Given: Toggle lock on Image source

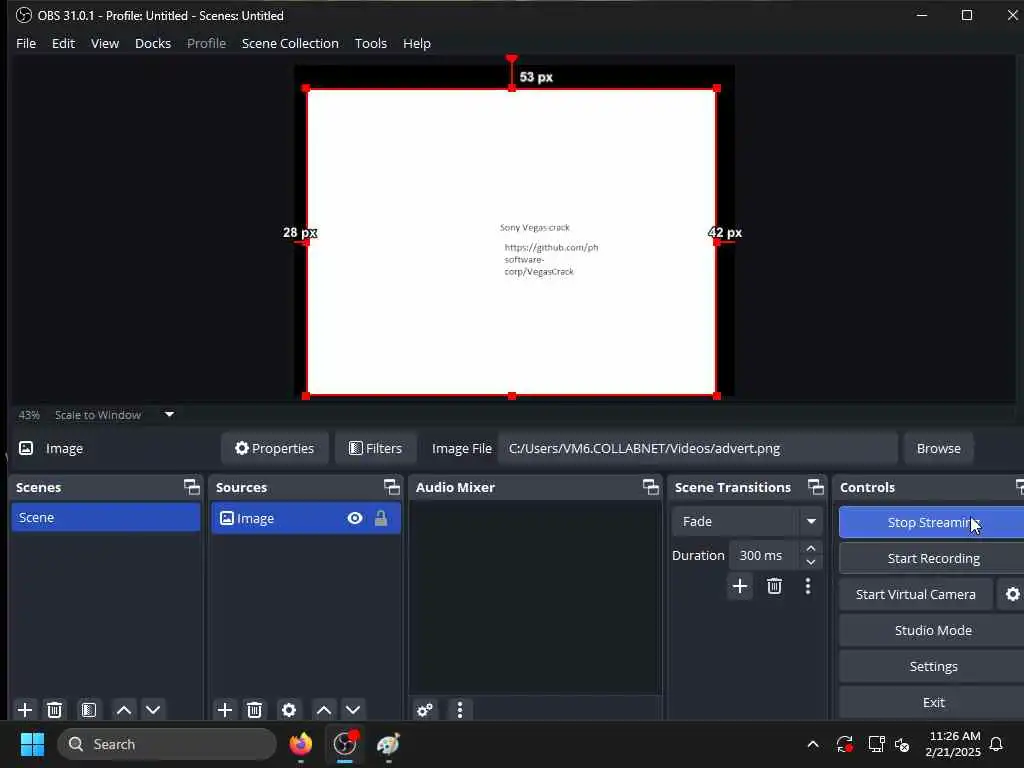Looking at the screenshot, I should click(381, 518).
